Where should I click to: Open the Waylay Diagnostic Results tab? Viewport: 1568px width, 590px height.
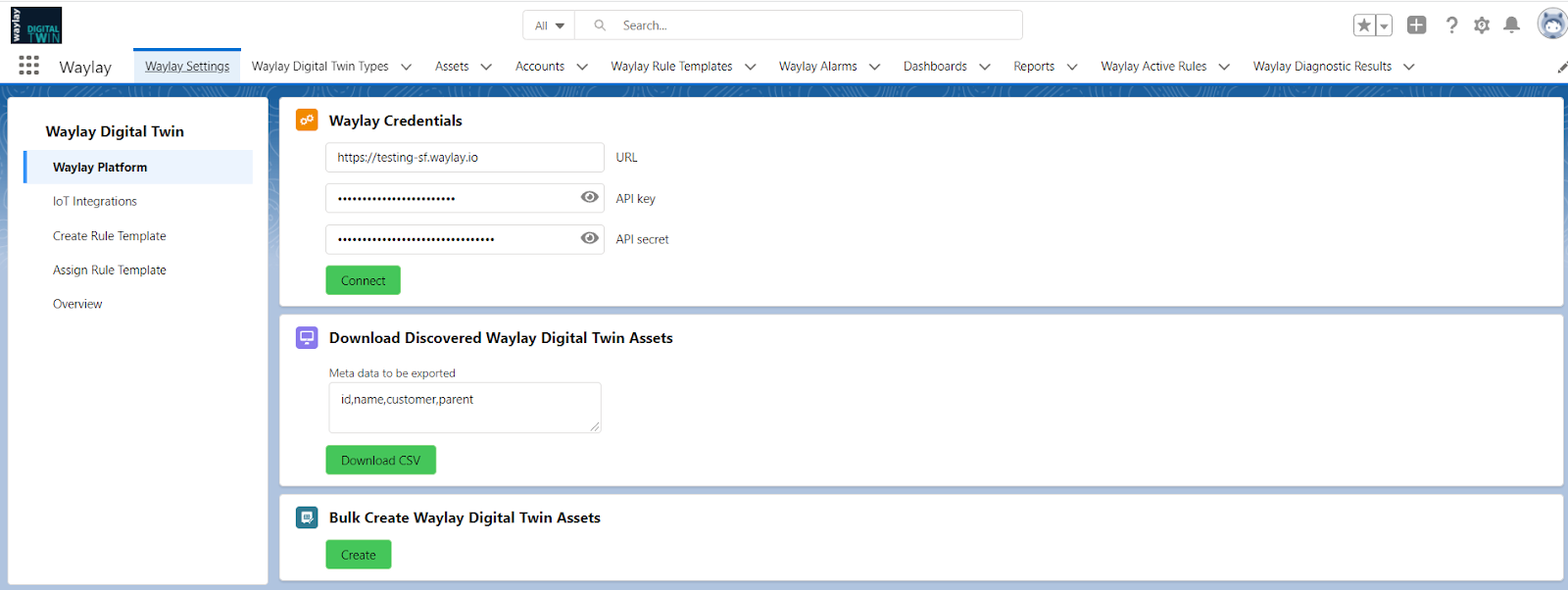[x=1322, y=66]
